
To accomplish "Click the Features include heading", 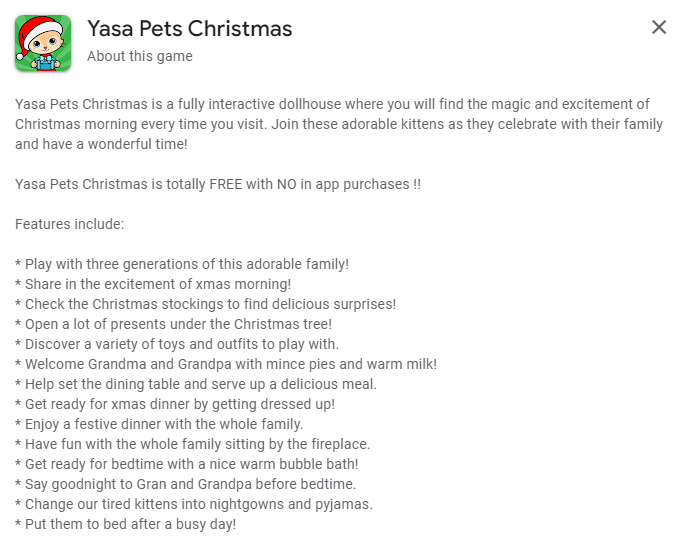I will click(x=69, y=224).
